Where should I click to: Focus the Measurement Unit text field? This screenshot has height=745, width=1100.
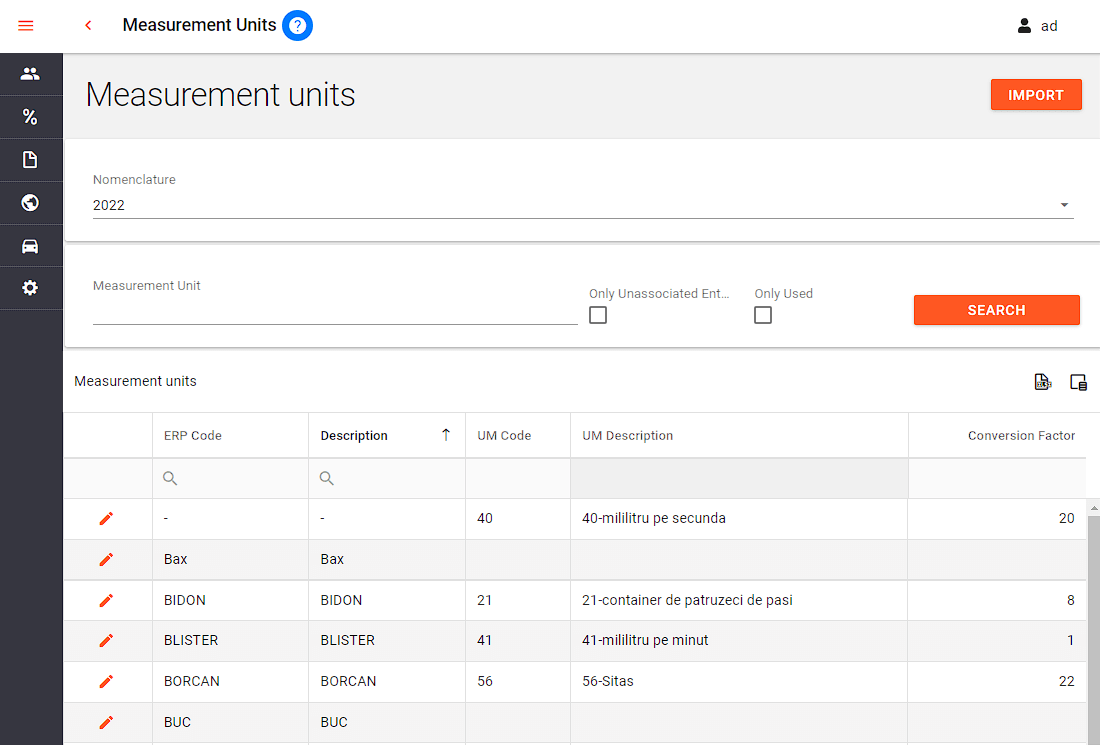coord(335,311)
